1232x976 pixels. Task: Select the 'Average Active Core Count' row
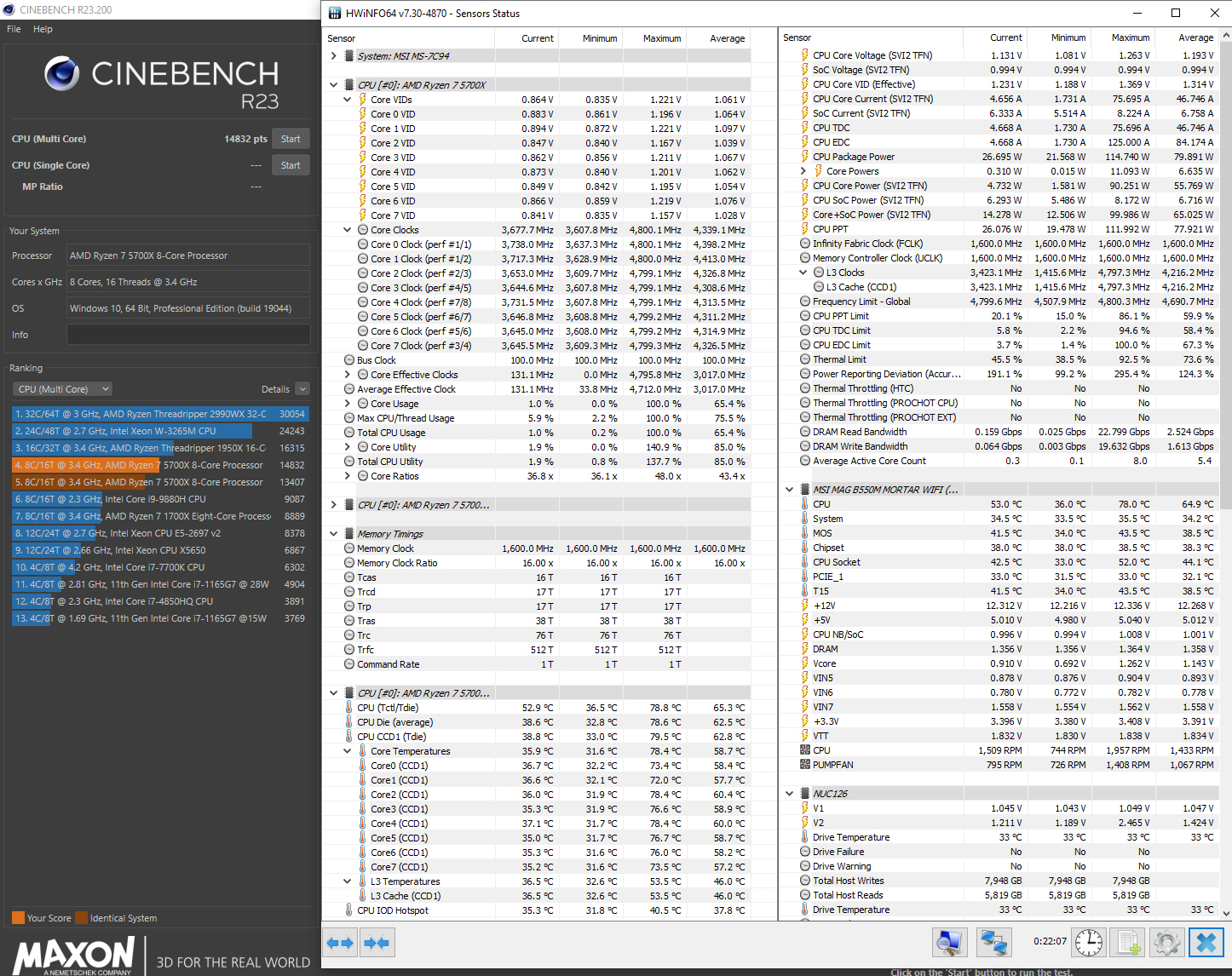(1000, 461)
